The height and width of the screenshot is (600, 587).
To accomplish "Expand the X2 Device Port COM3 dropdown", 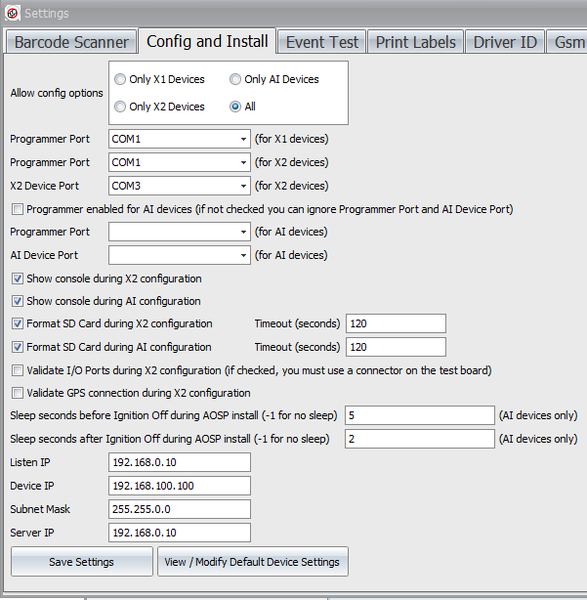I will [179, 186].
